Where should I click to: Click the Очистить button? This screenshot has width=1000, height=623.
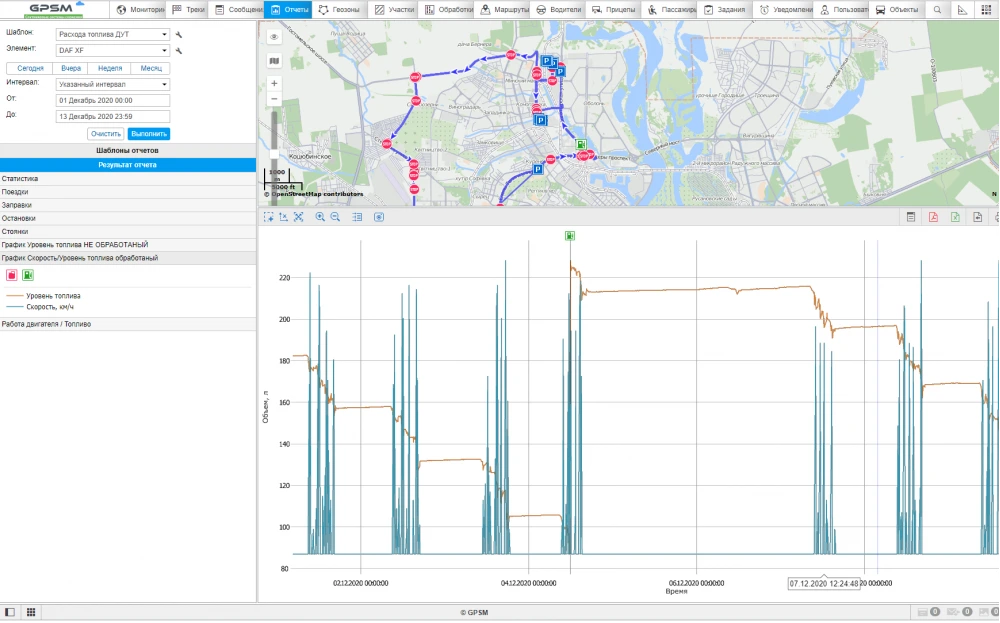105,134
